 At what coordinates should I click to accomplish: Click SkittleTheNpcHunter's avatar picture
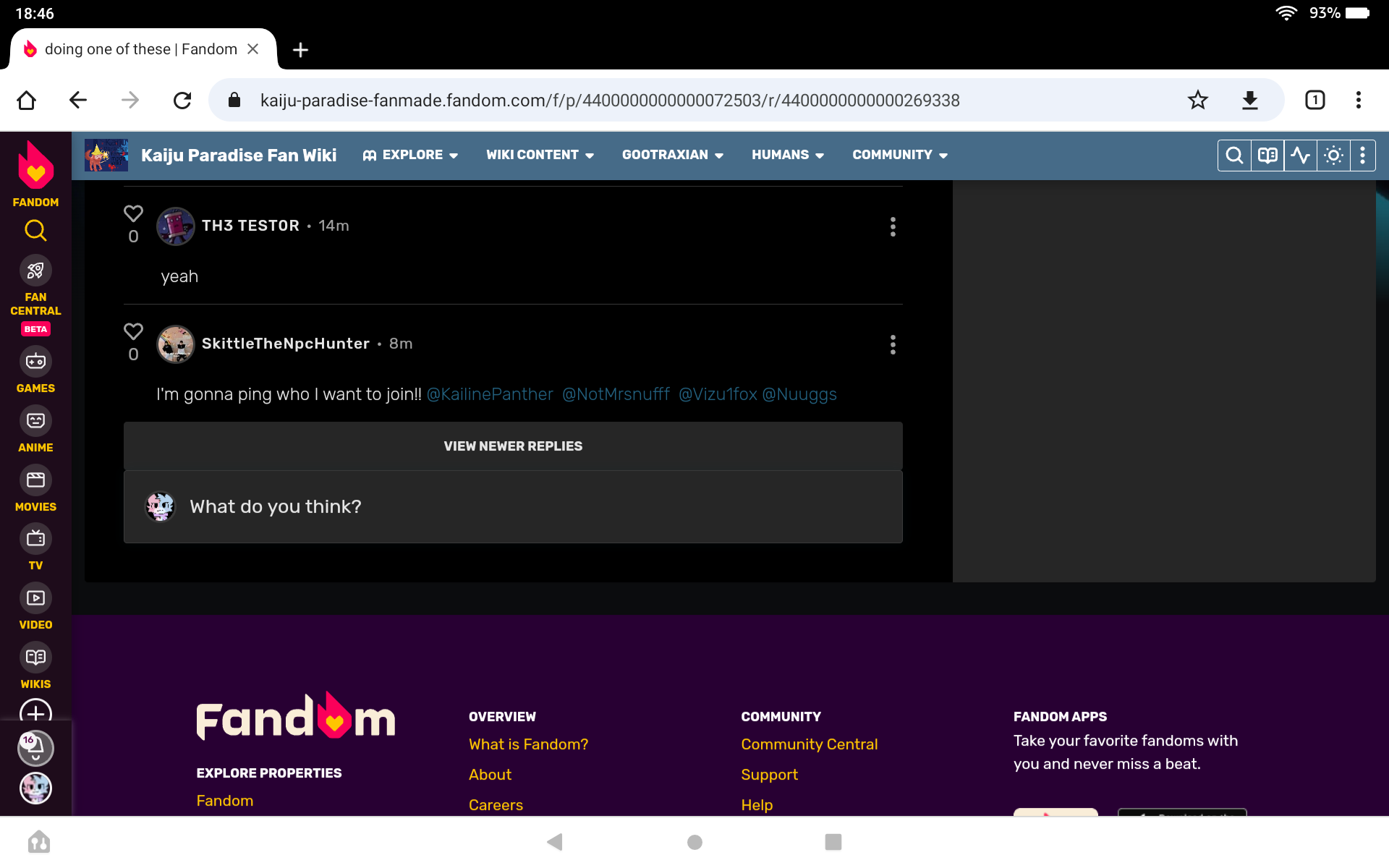click(176, 344)
